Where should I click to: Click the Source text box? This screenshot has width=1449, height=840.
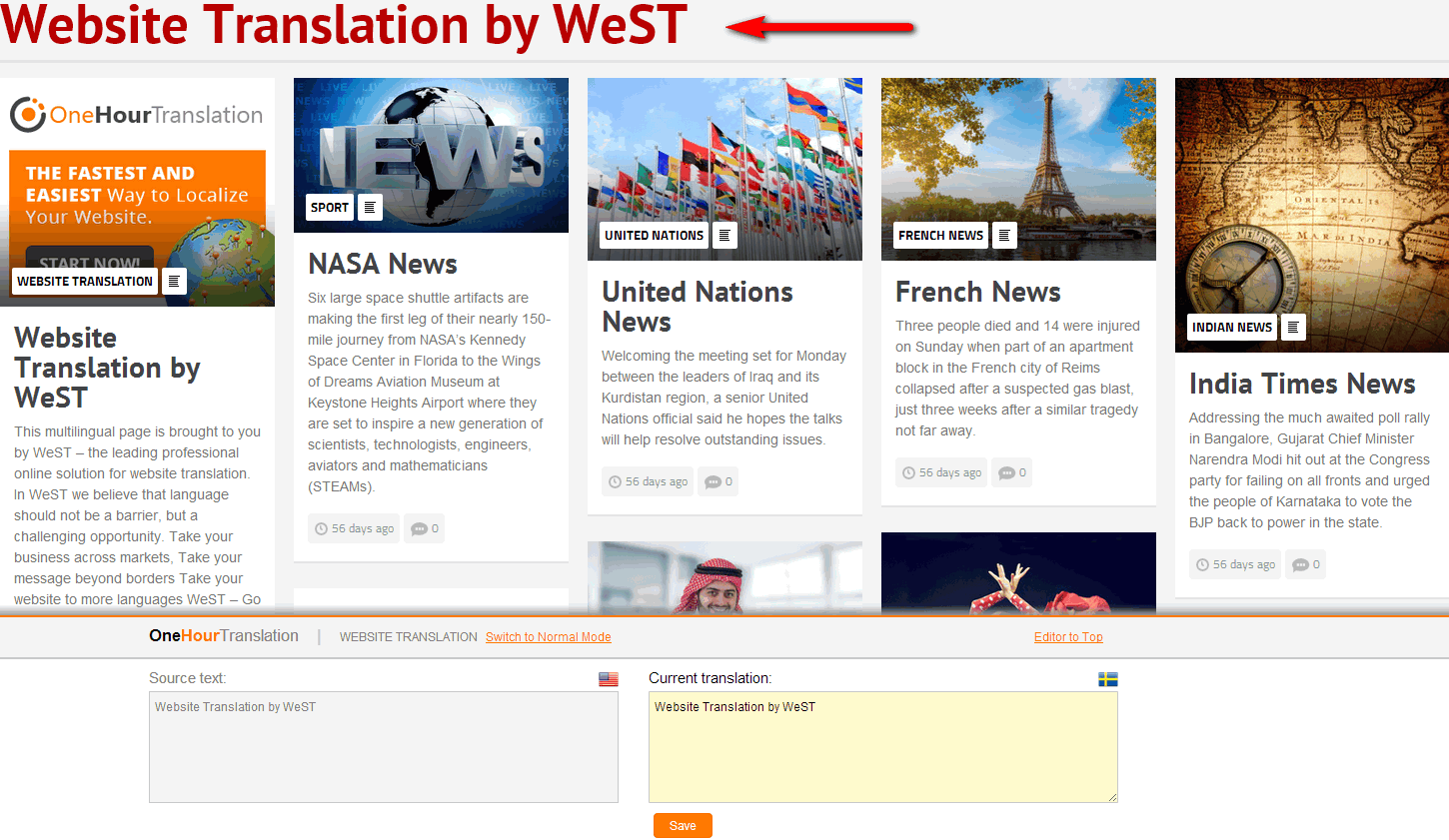click(384, 747)
